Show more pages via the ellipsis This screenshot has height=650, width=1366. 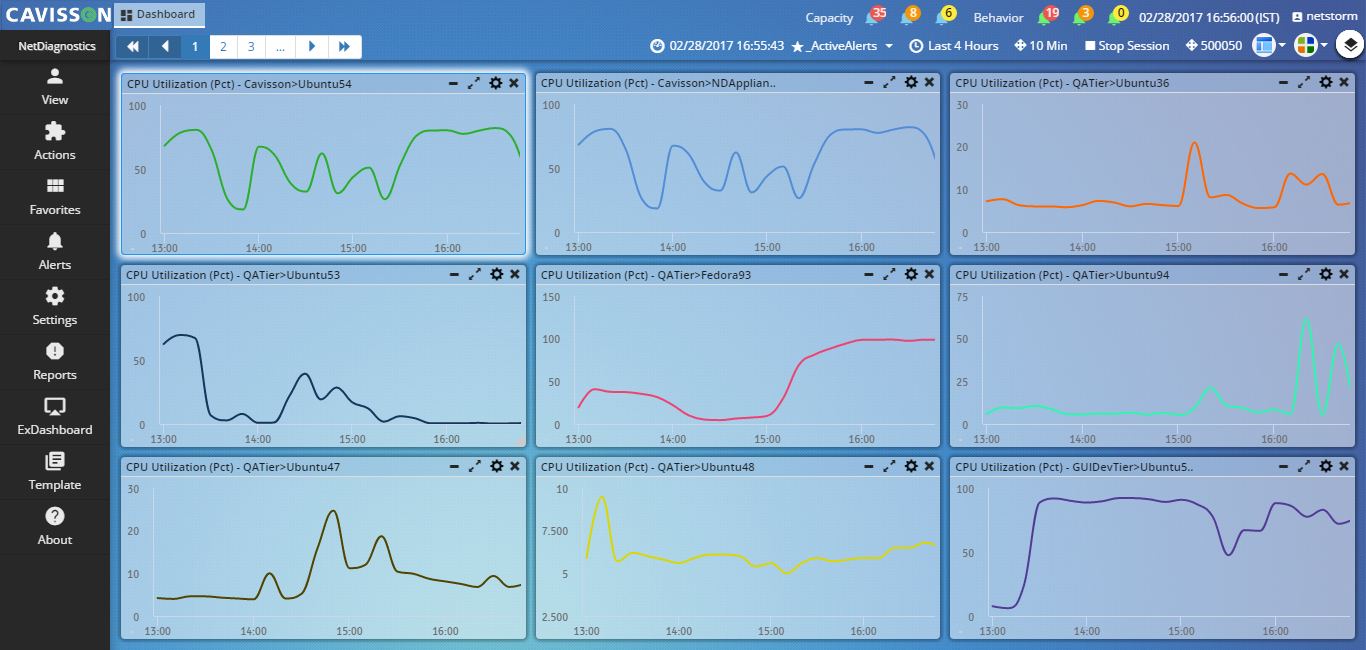coord(281,46)
